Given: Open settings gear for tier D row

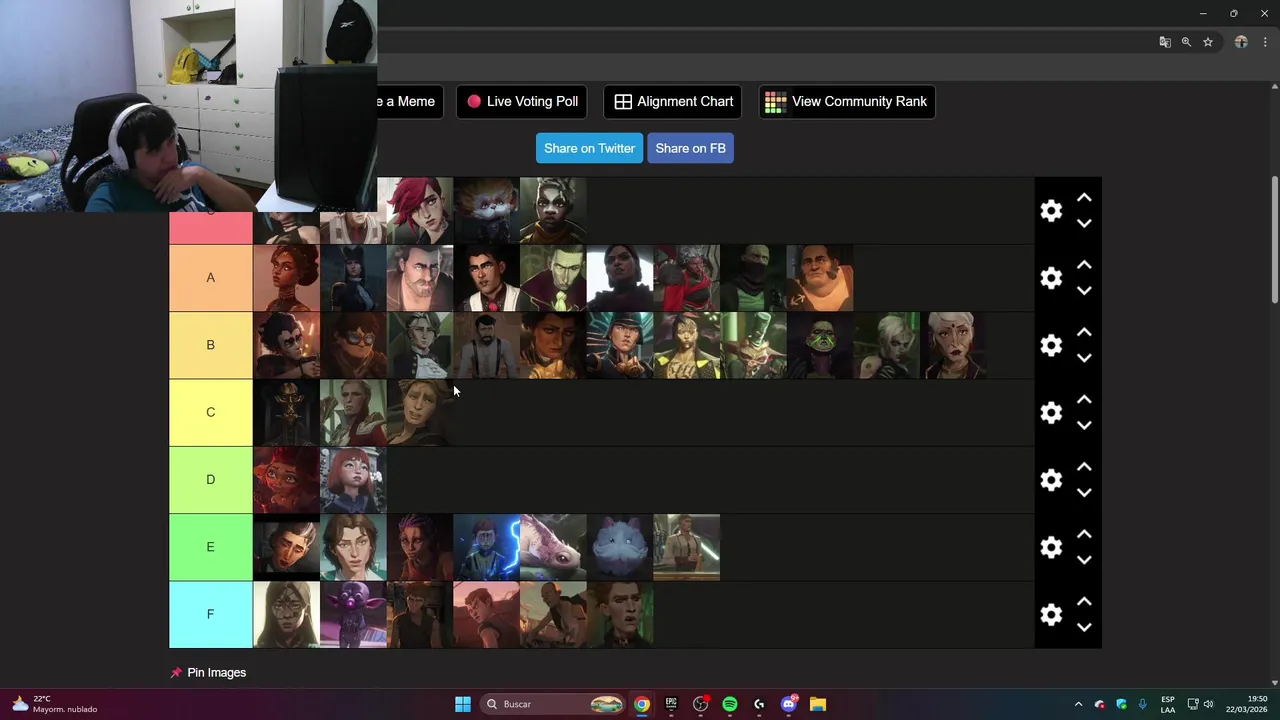Looking at the screenshot, I should point(1051,480).
